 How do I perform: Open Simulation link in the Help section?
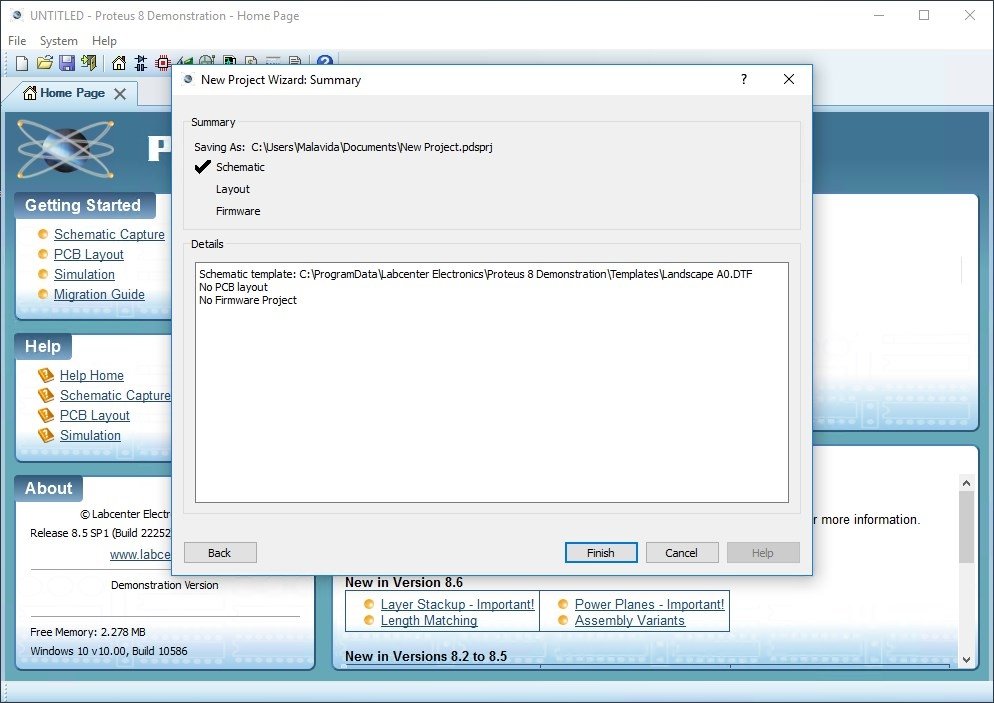[90, 435]
